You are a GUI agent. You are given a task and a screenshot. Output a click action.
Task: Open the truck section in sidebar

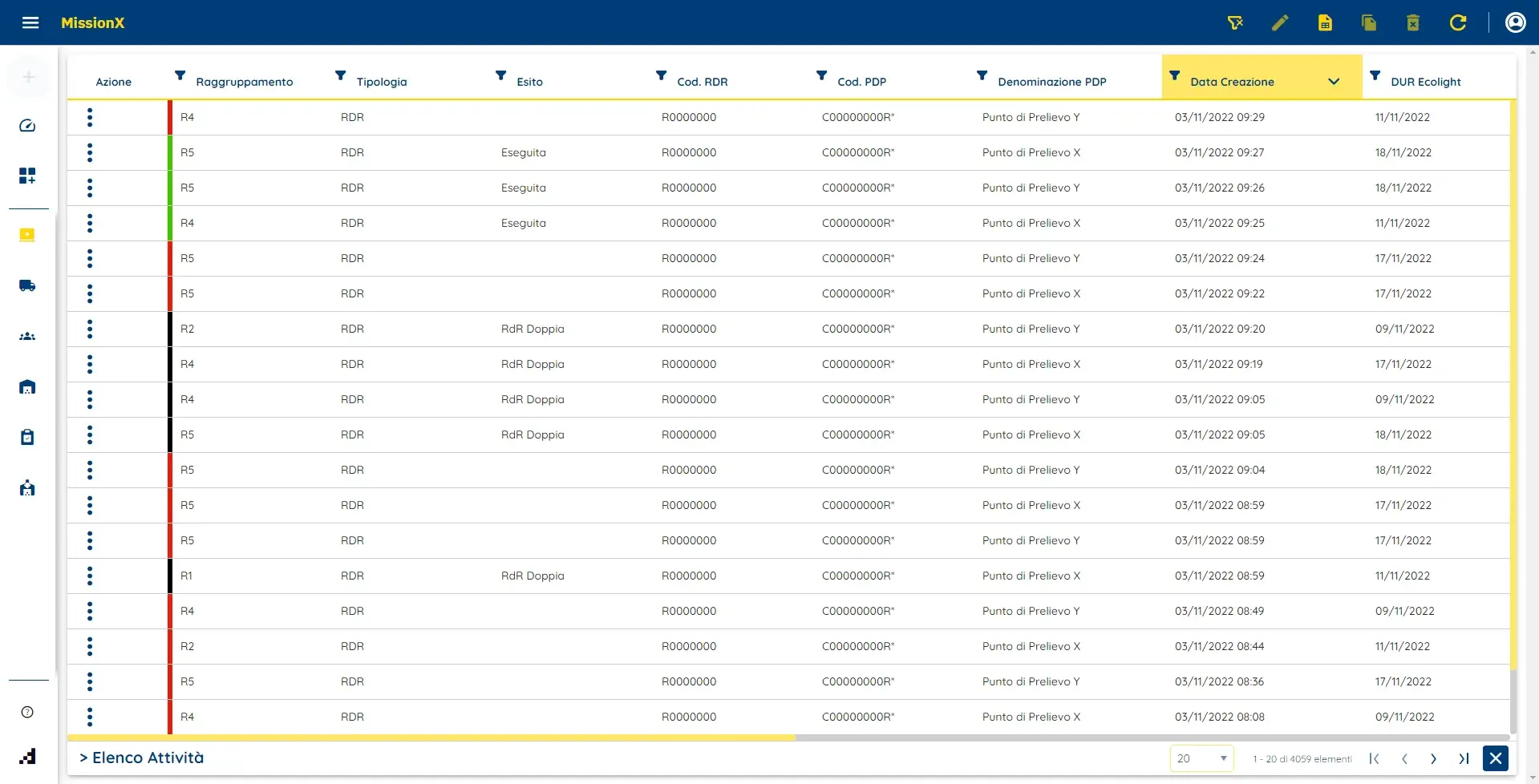pos(27,285)
